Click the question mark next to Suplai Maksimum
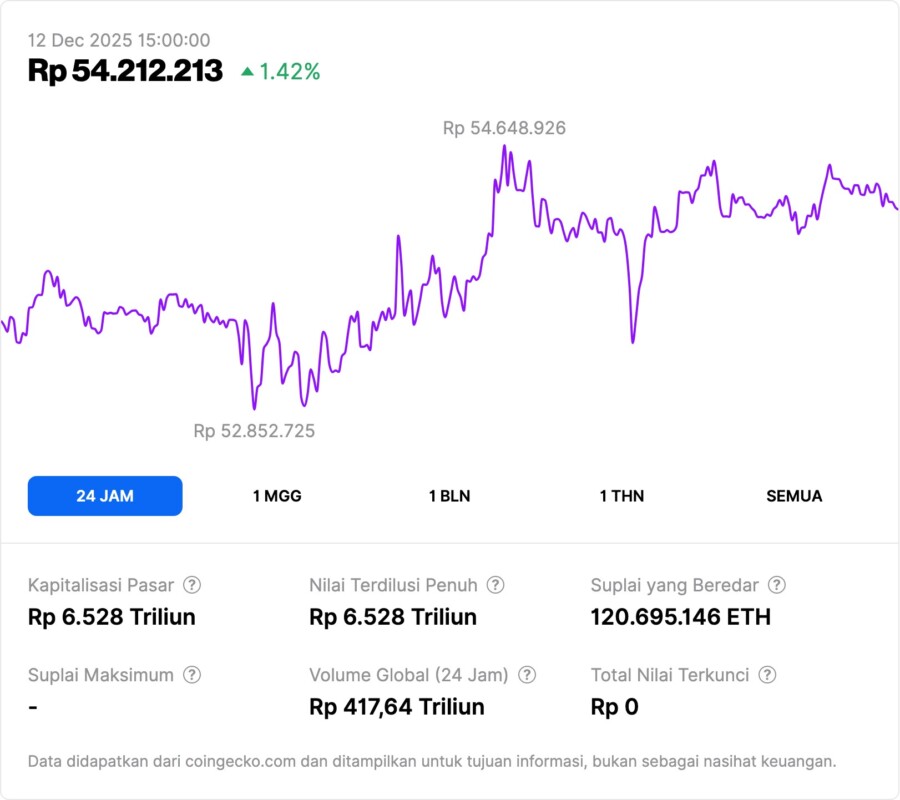Viewport: 900px width, 800px height. 192,675
